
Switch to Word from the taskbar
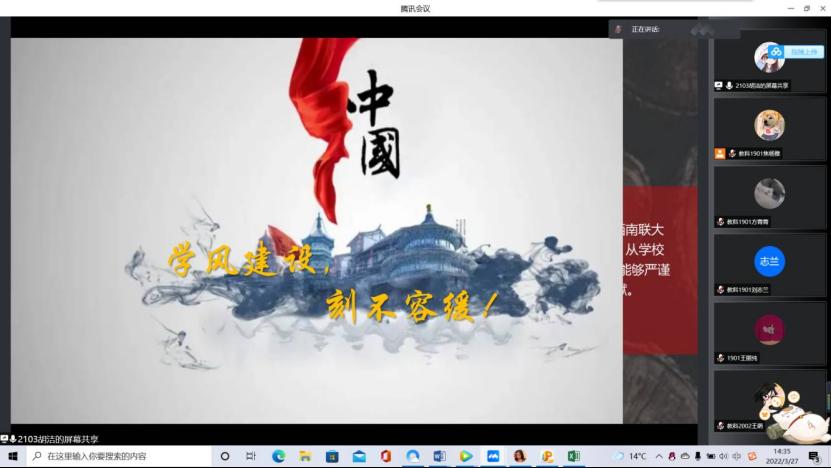439,456
